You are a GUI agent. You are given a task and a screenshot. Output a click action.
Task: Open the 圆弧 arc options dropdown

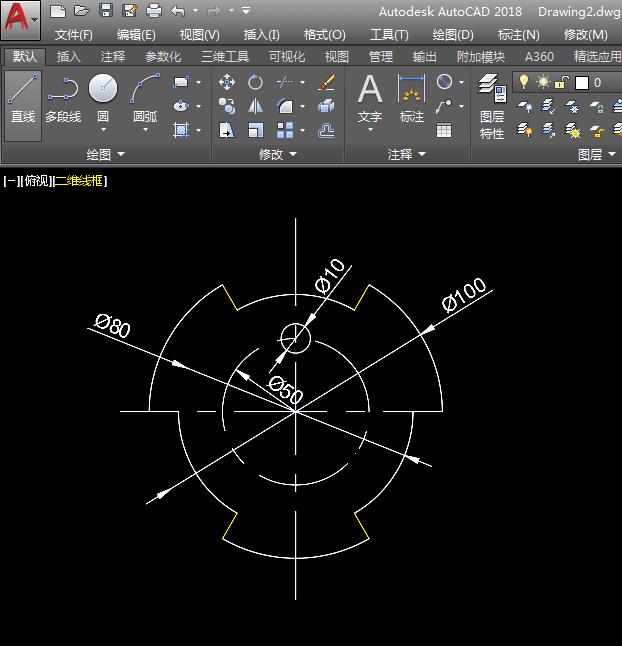point(145,130)
